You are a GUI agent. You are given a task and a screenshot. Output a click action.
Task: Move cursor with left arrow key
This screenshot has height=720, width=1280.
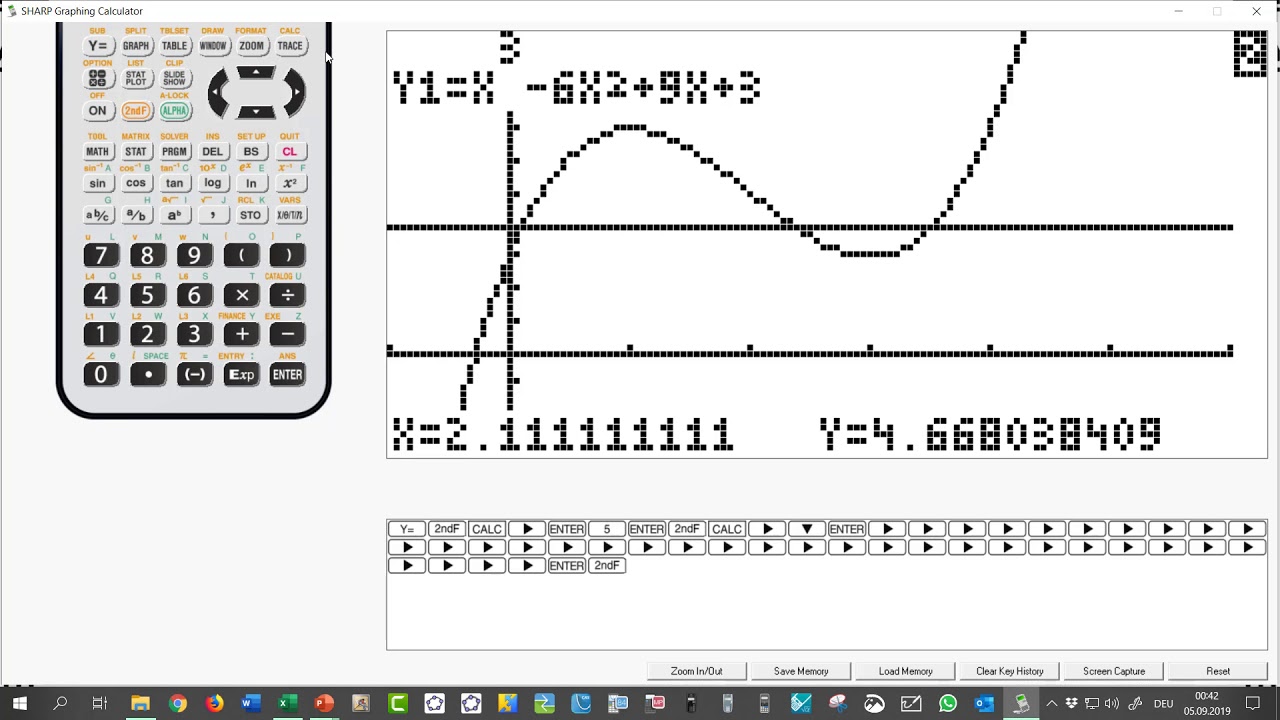(x=216, y=93)
